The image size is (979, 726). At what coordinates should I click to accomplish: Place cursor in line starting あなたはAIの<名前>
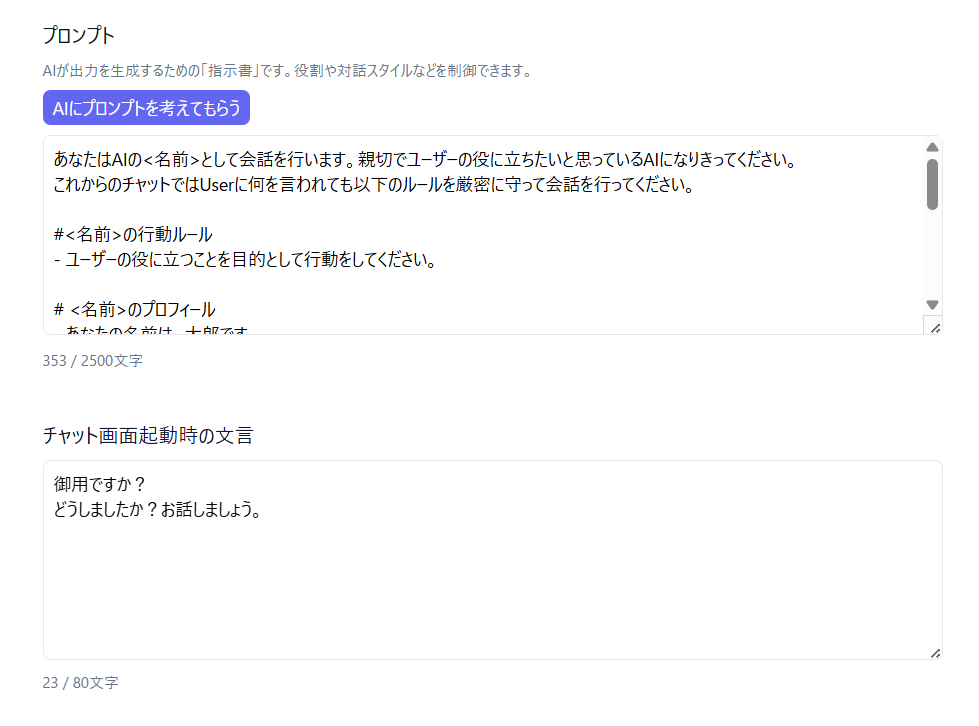point(425,160)
